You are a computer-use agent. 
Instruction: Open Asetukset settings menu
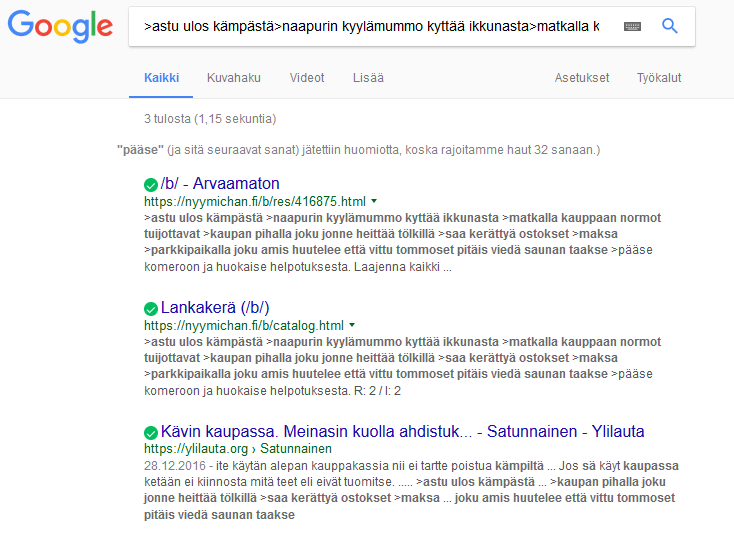(x=581, y=78)
